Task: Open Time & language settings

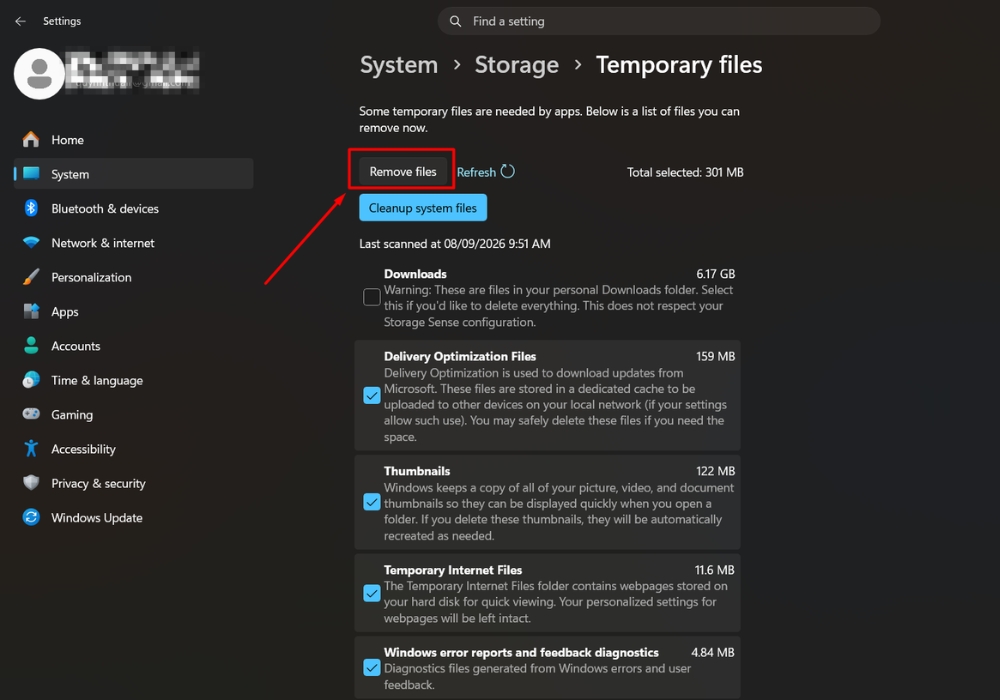Action: pyautogui.click(x=133, y=381)
